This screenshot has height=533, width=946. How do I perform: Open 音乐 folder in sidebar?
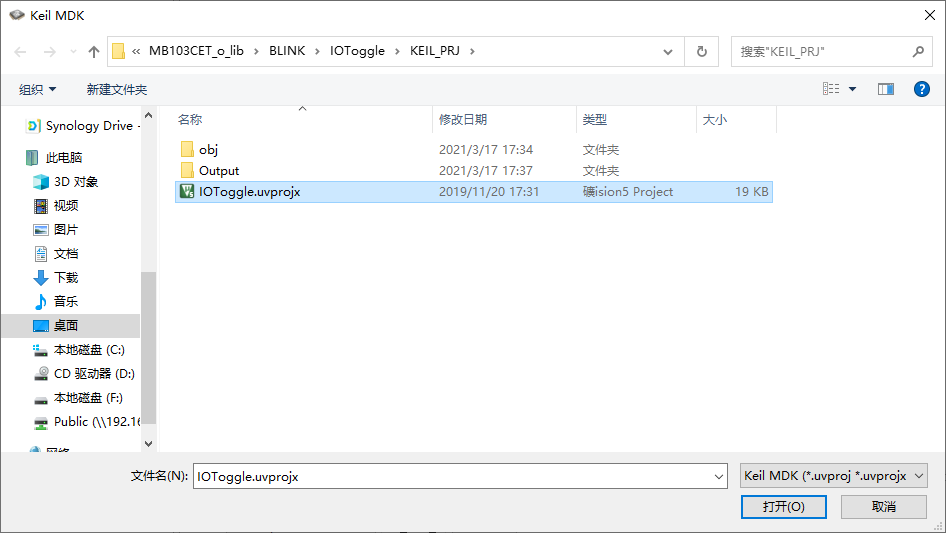click(x=56, y=301)
